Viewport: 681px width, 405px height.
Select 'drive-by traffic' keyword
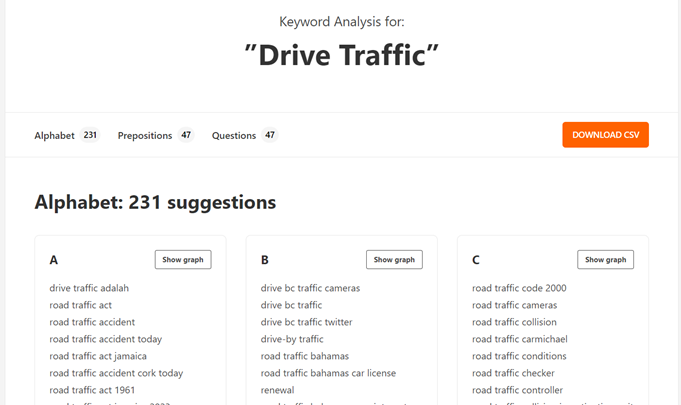coord(292,339)
